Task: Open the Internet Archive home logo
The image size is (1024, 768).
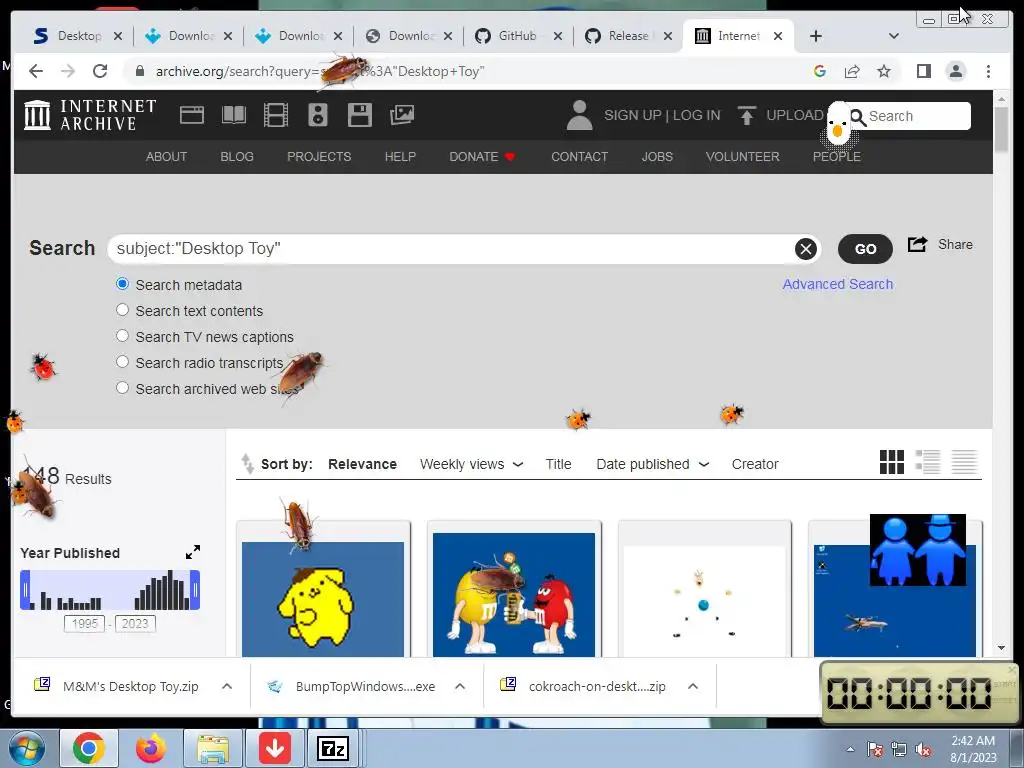Action: click(90, 115)
